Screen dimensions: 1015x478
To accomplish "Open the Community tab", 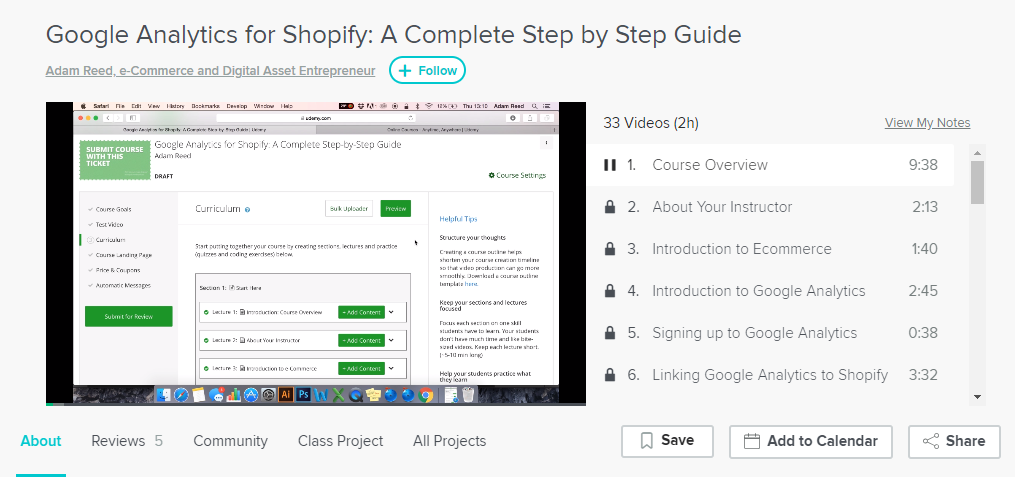I will pyautogui.click(x=230, y=441).
